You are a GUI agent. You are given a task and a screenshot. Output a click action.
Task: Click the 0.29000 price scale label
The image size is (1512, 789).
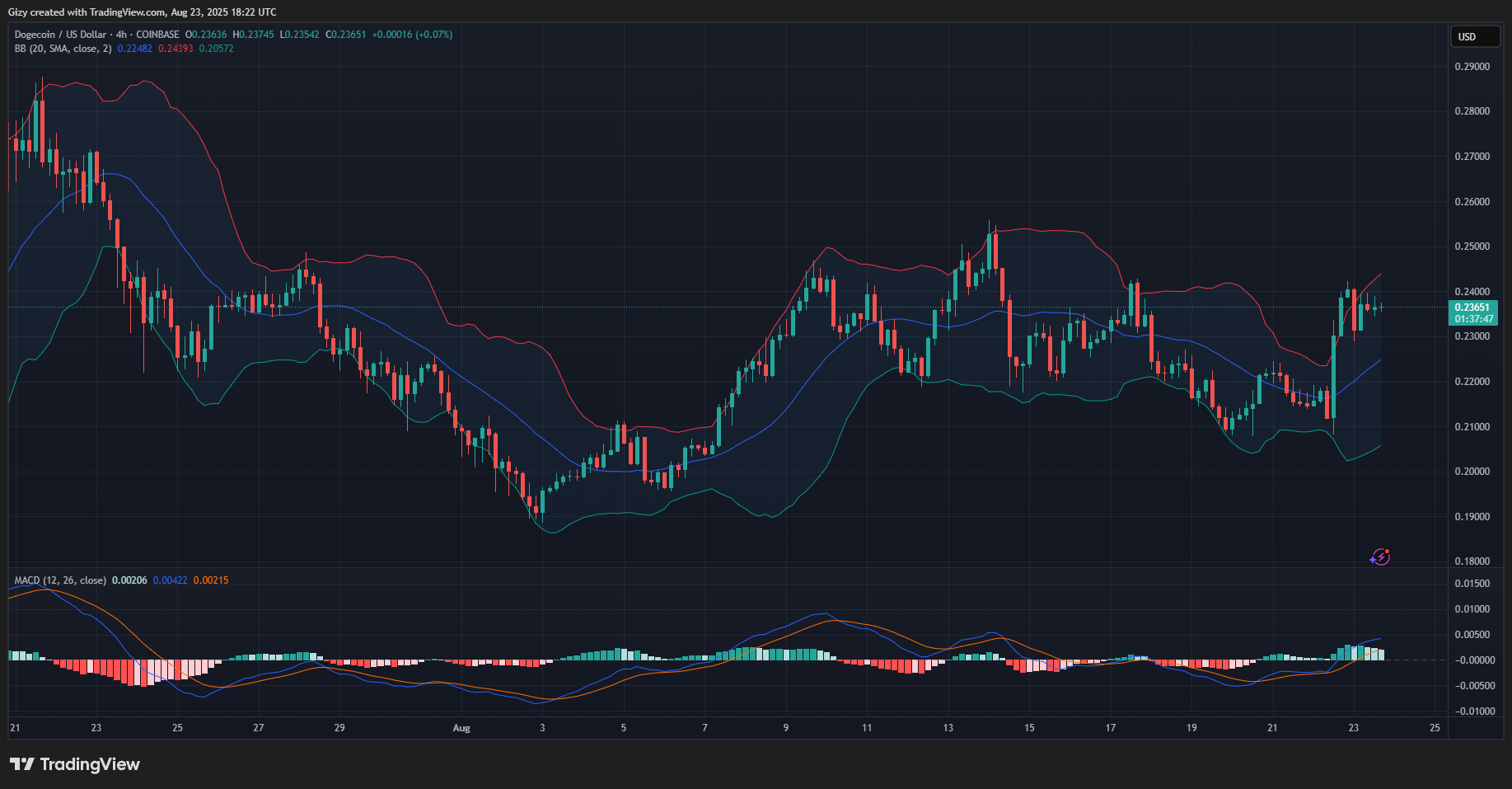click(x=1472, y=67)
